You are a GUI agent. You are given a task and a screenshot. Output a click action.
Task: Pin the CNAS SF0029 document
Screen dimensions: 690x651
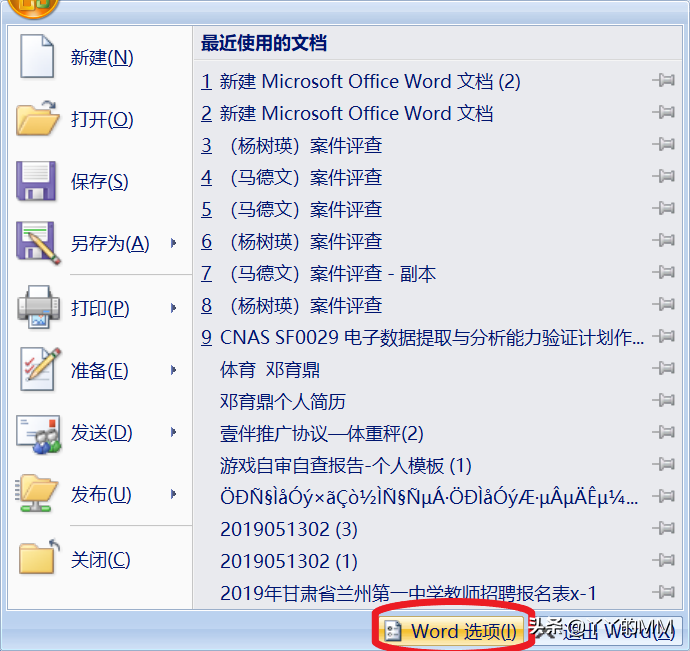(664, 336)
